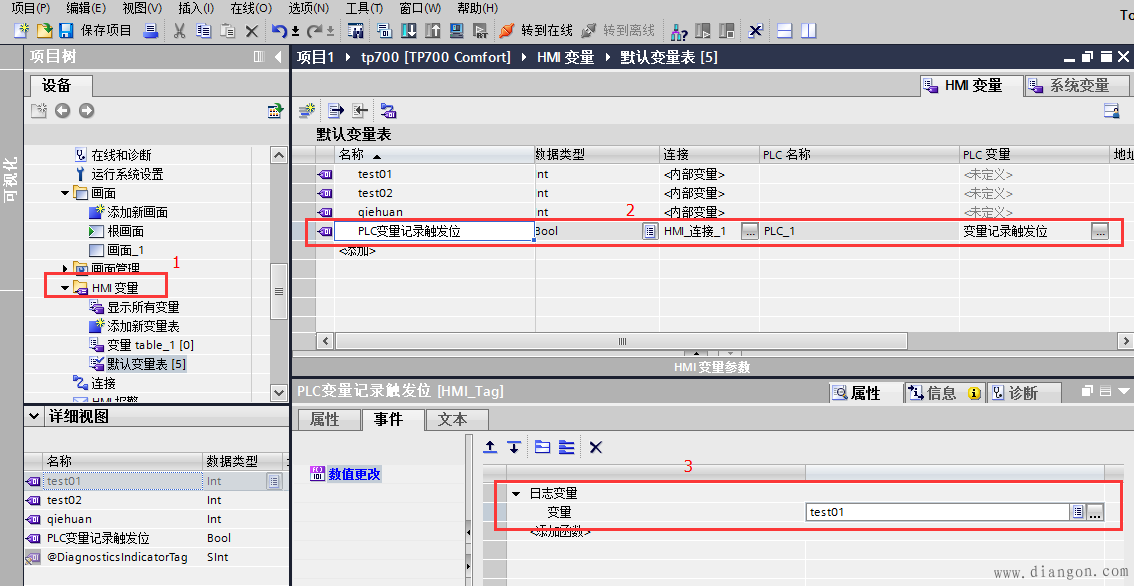Click the test01 variable input field
Image resolution: width=1134 pixels, height=586 pixels.
point(936,512)
